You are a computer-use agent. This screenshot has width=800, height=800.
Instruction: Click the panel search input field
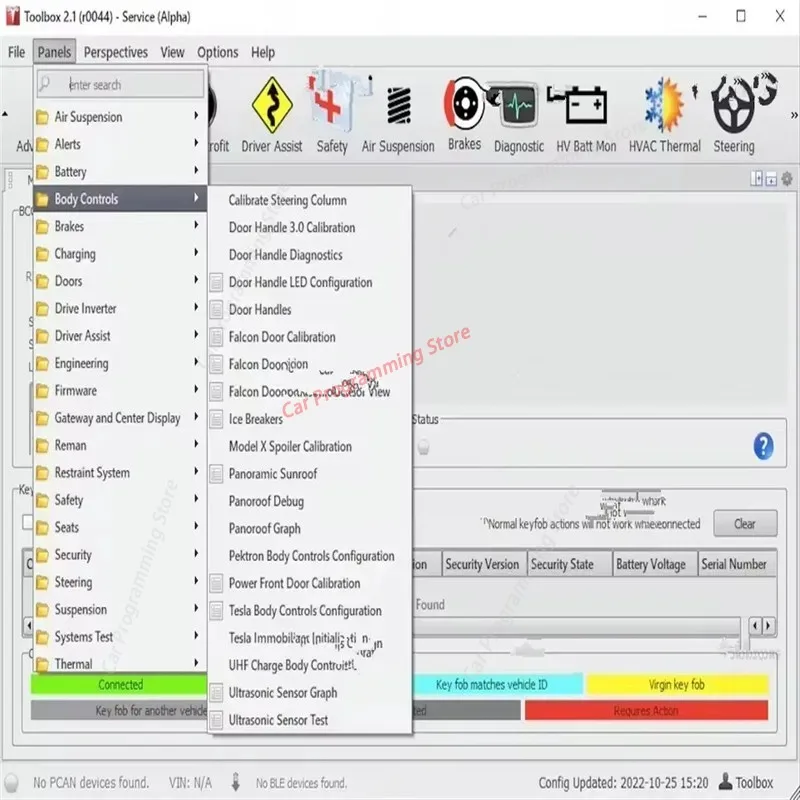coord(120,84)
